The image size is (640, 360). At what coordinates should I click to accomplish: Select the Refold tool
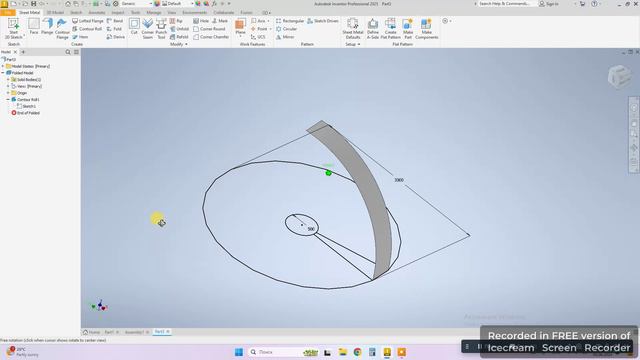point(179,37)
